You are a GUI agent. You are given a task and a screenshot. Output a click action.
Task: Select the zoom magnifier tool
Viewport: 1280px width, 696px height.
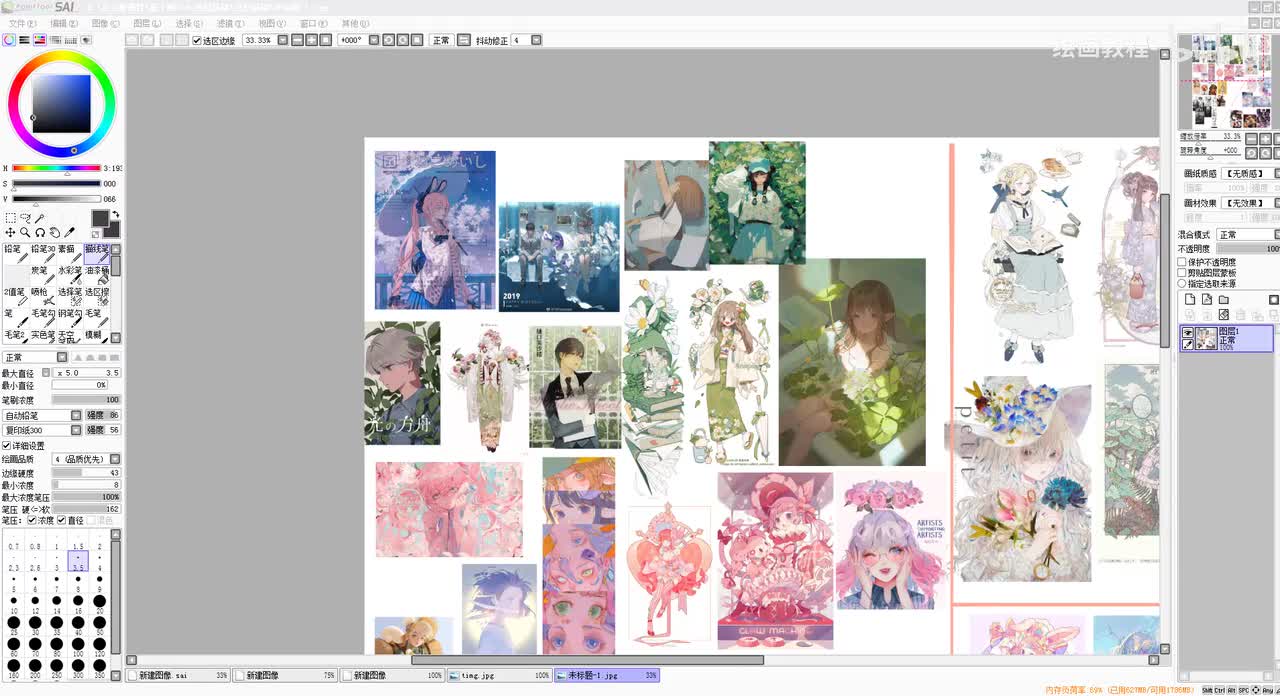(x=25, y=232)
